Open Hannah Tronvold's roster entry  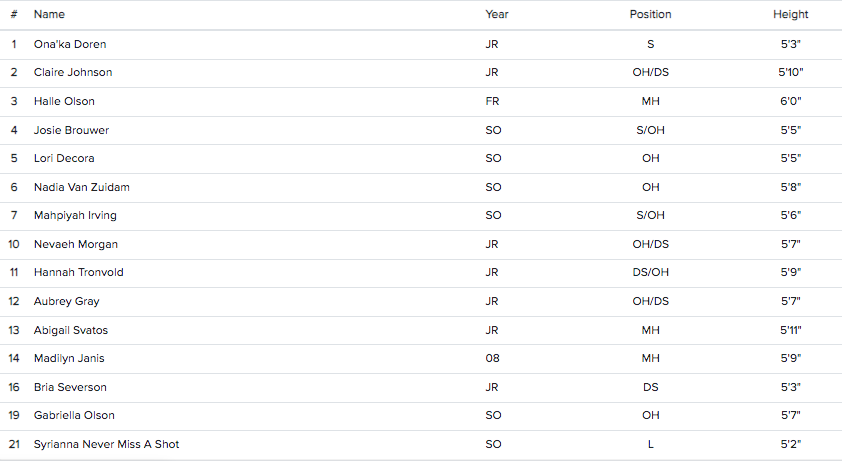(x=78, y=272)
